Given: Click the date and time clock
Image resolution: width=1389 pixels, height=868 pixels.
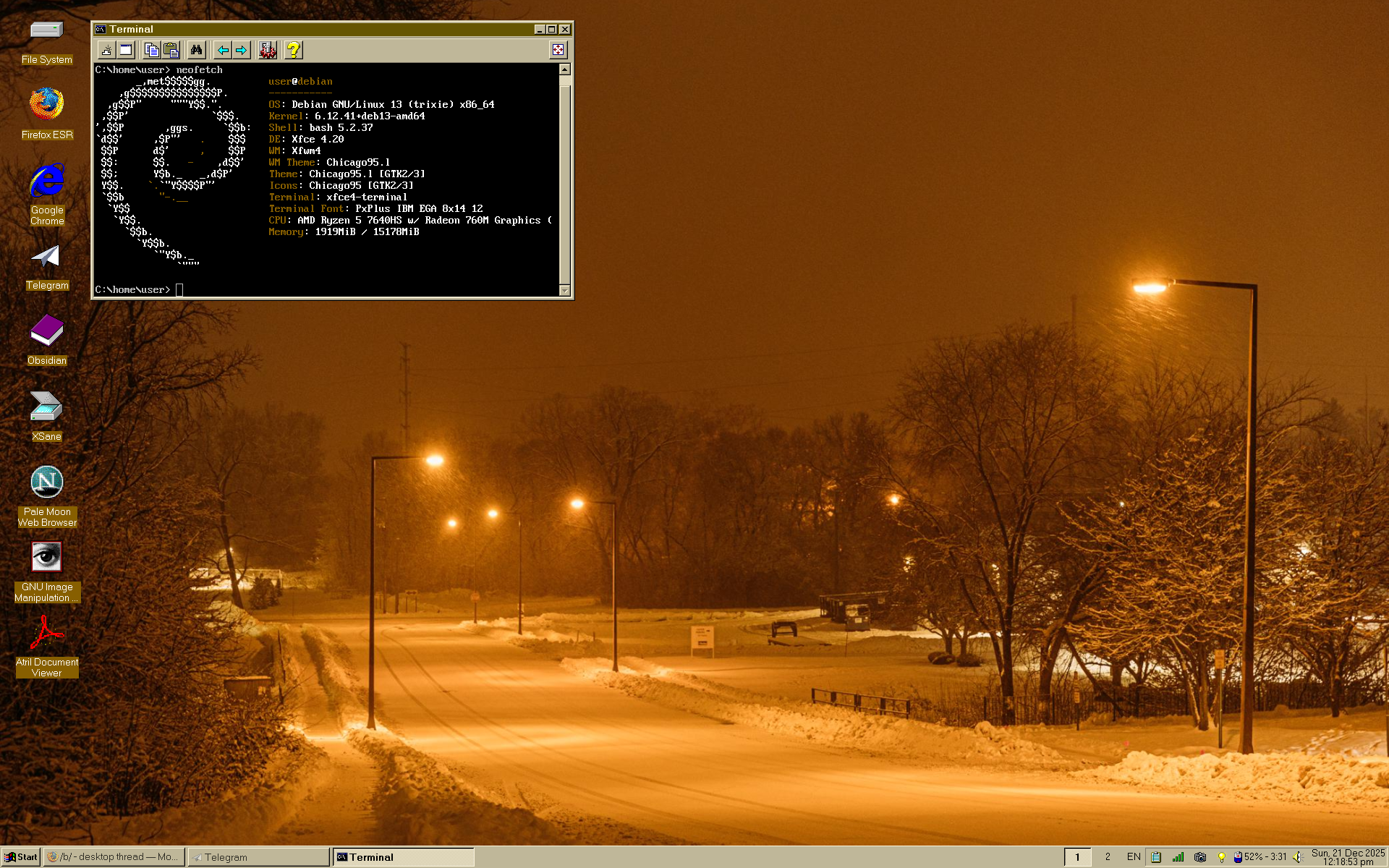Looking at the screenshot, I should click(x=1348, y=857).
